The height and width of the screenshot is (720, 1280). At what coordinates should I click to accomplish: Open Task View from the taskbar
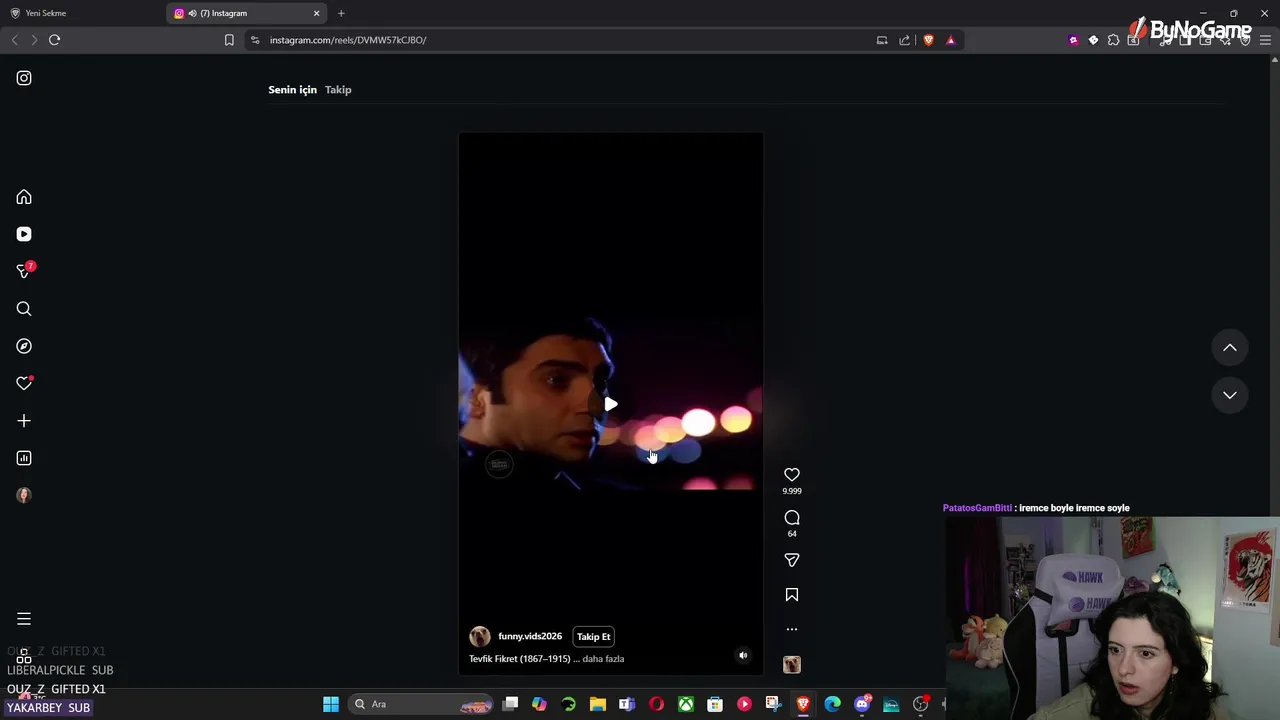click(510, 704)
